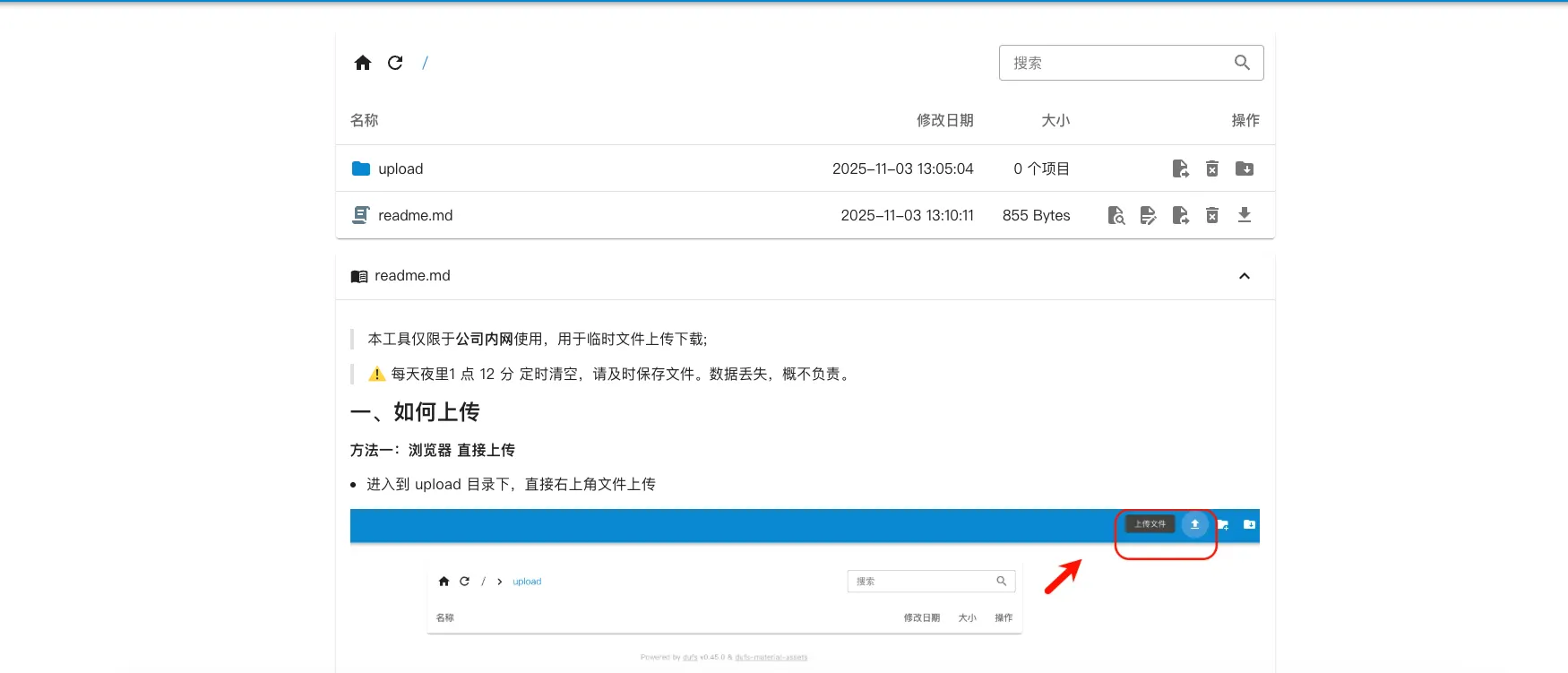Screen dimensions: 1568x673
Task: Delete the upload folder
Action: 1212,168
